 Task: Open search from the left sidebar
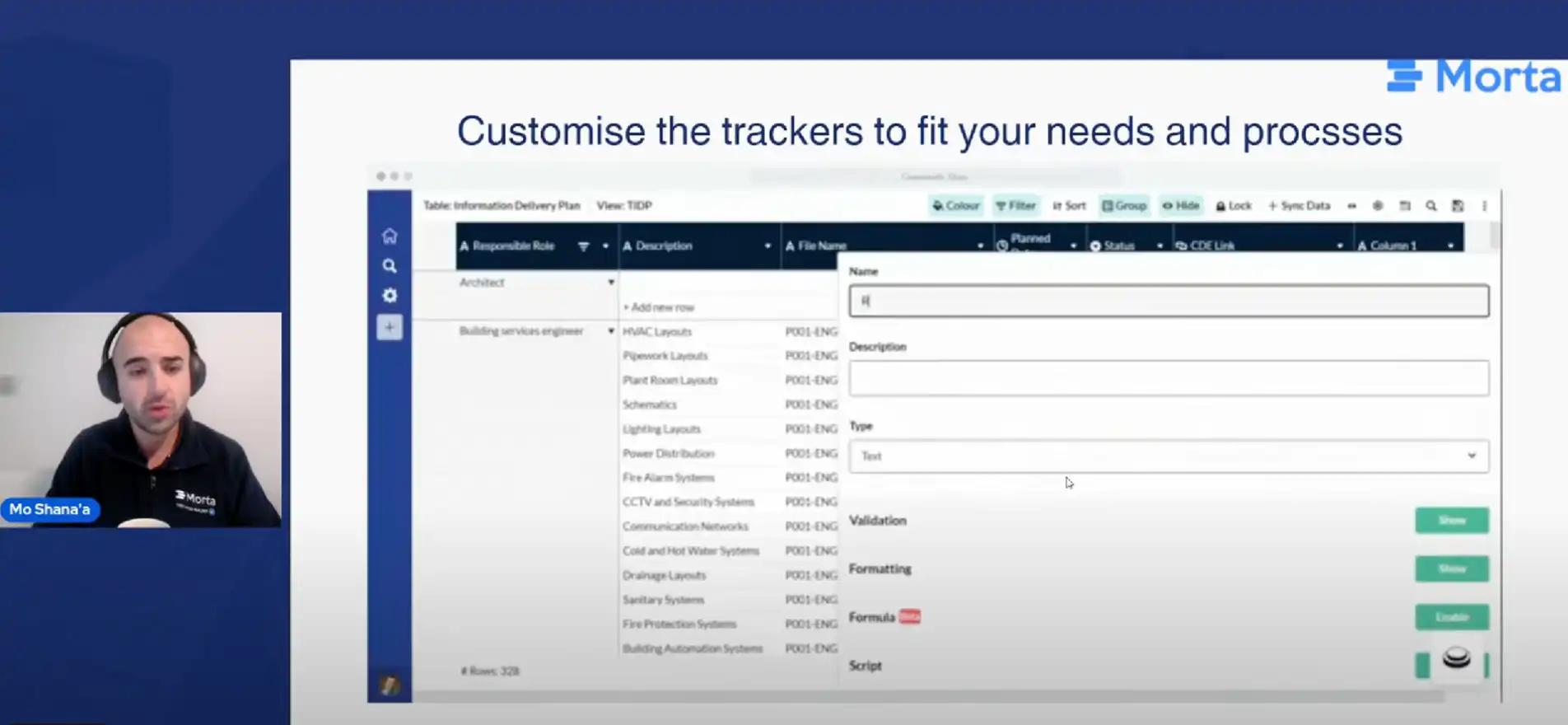pos(390,266)
